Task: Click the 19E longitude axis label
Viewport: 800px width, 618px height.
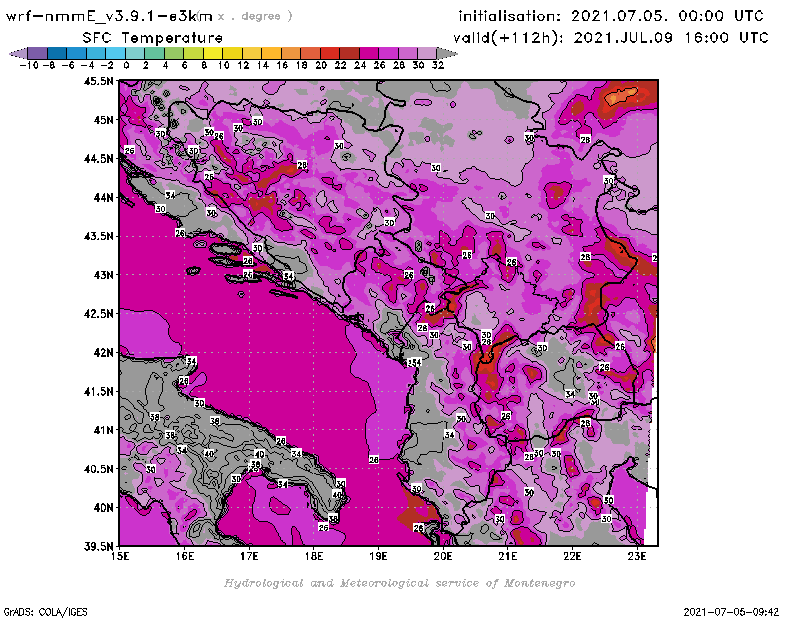Action: point(378,556)
